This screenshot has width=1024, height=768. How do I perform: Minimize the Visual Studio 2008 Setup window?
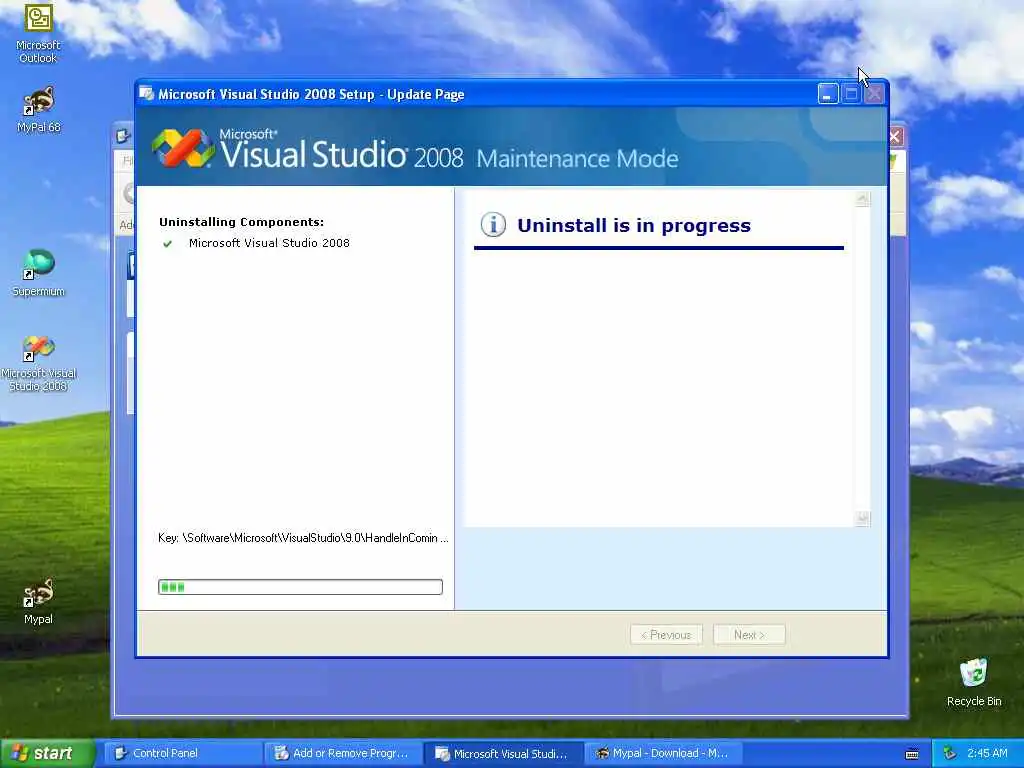(x=828, y=94)
